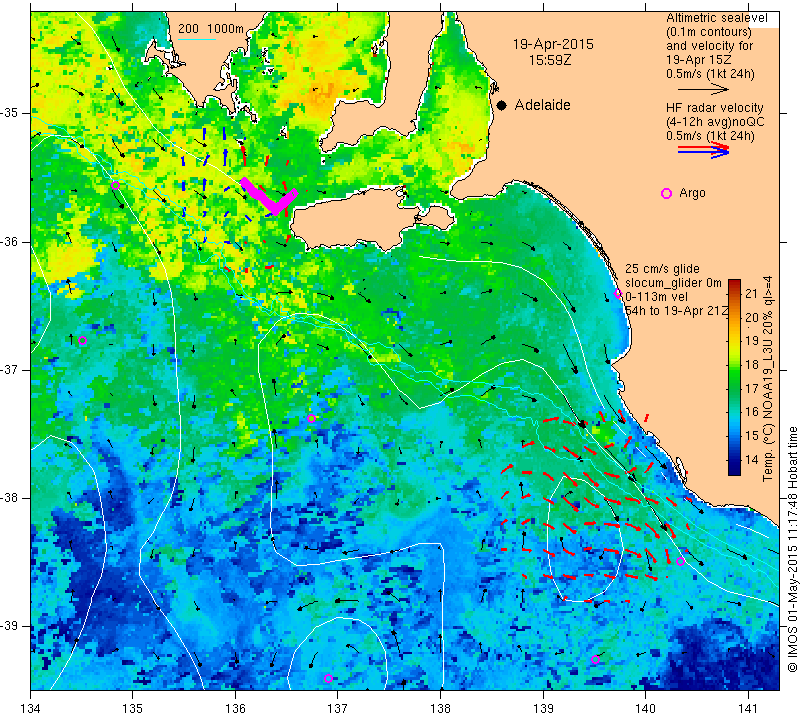800x720 pixels.
Task: Click the IMOS copyright timestamp text
Action: pos(792,549)
